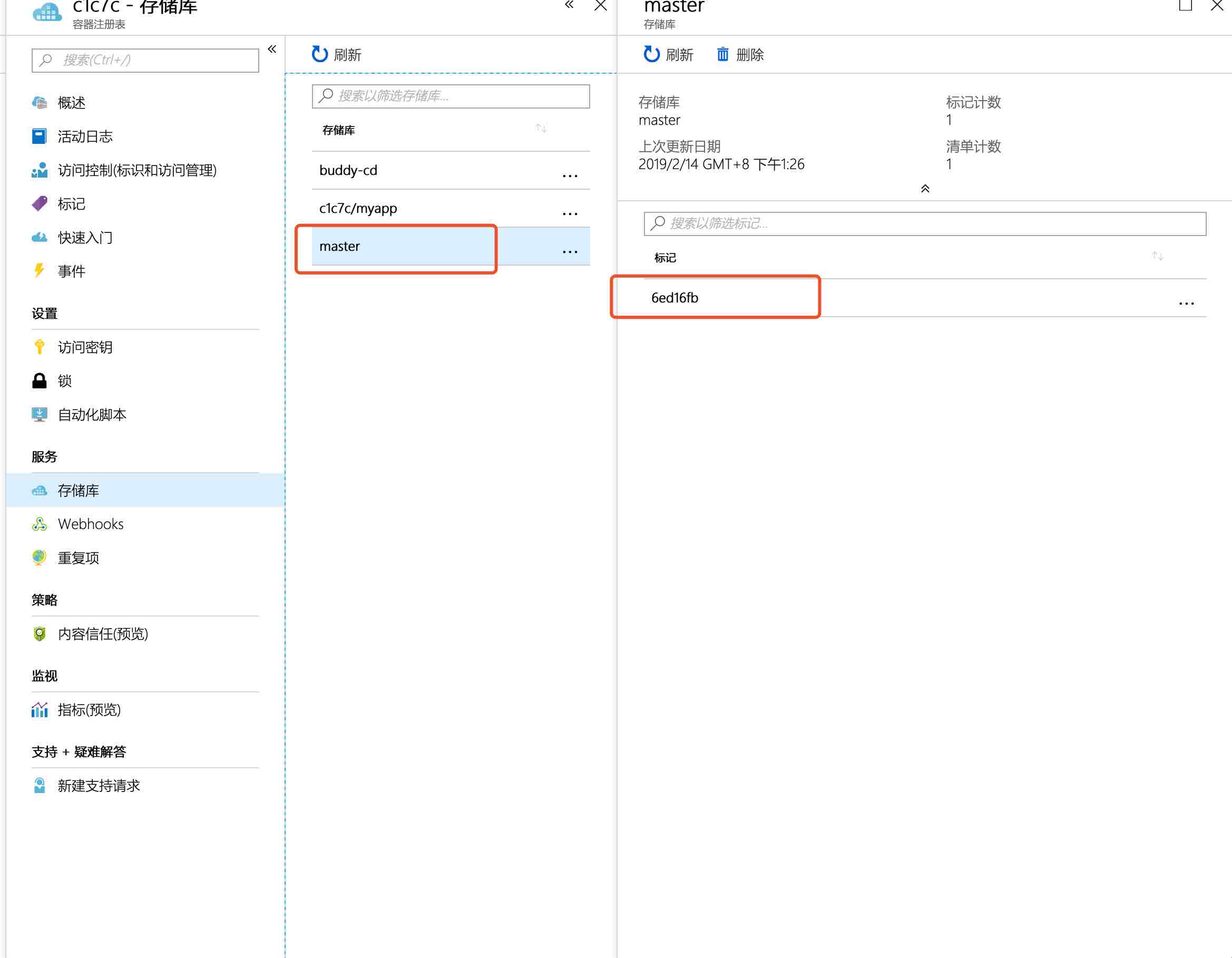Screen dimensions: 1232x958
Task: Open the 活动日志 activity log
Action: tap(85, 136)
